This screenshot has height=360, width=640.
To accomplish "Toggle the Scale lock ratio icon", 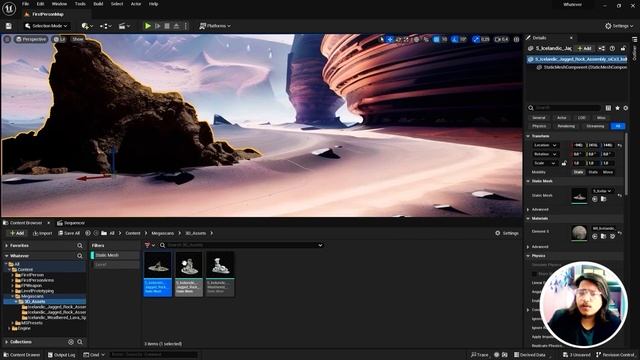I will (564, 163).
